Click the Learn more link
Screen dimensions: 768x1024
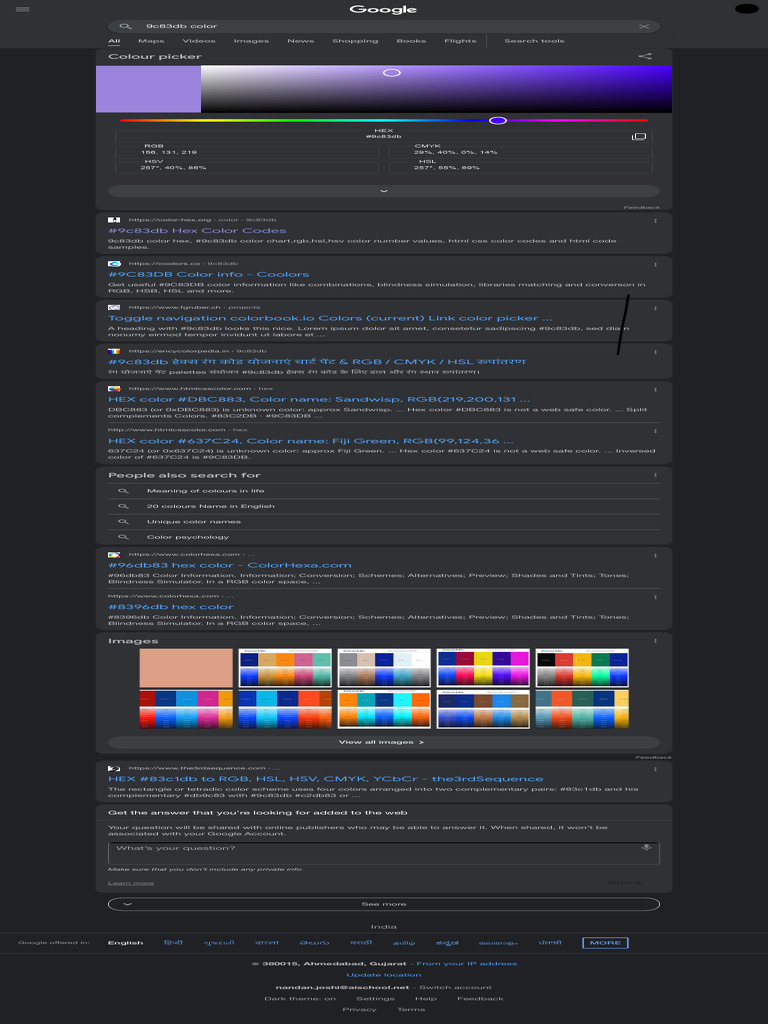point(131,883)
